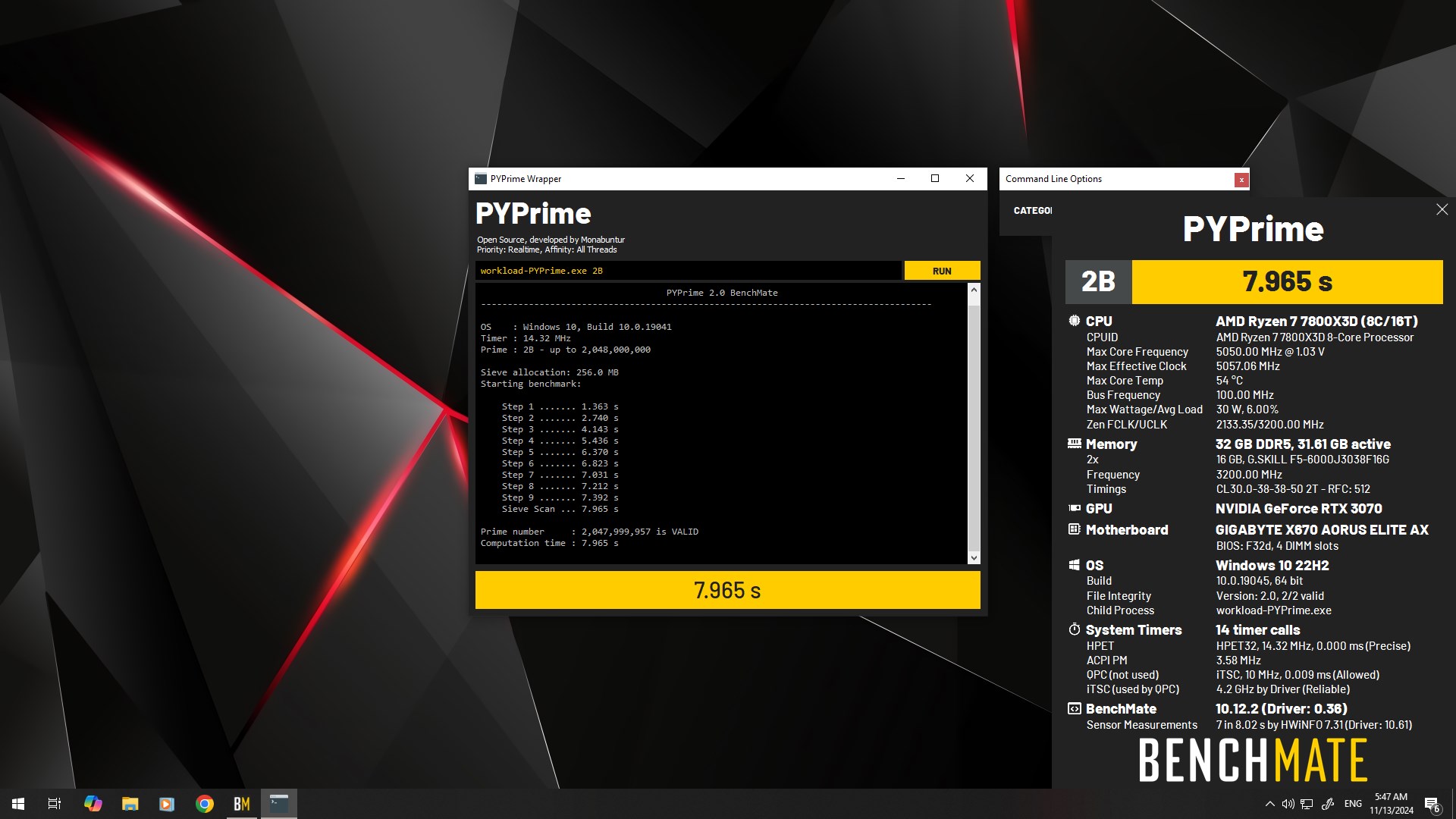
Task: Open the notification center icon
Action: 1432,804
